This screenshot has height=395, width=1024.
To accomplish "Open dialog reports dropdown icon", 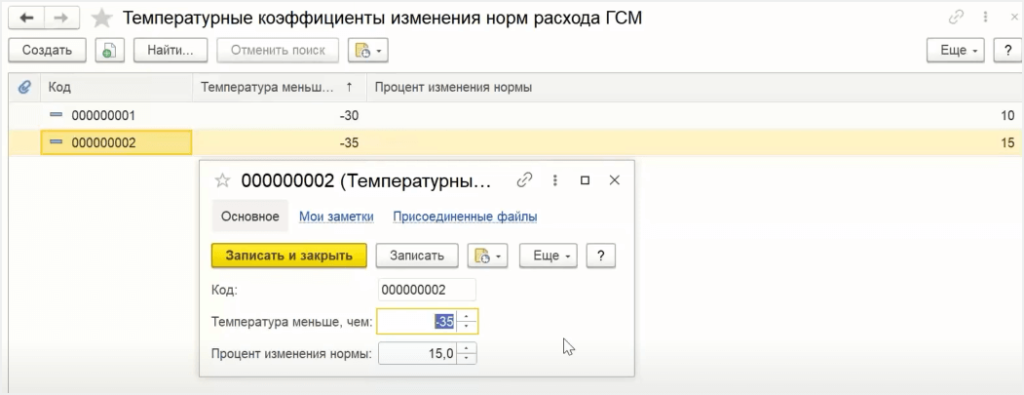I will click(x=488, y=256).
